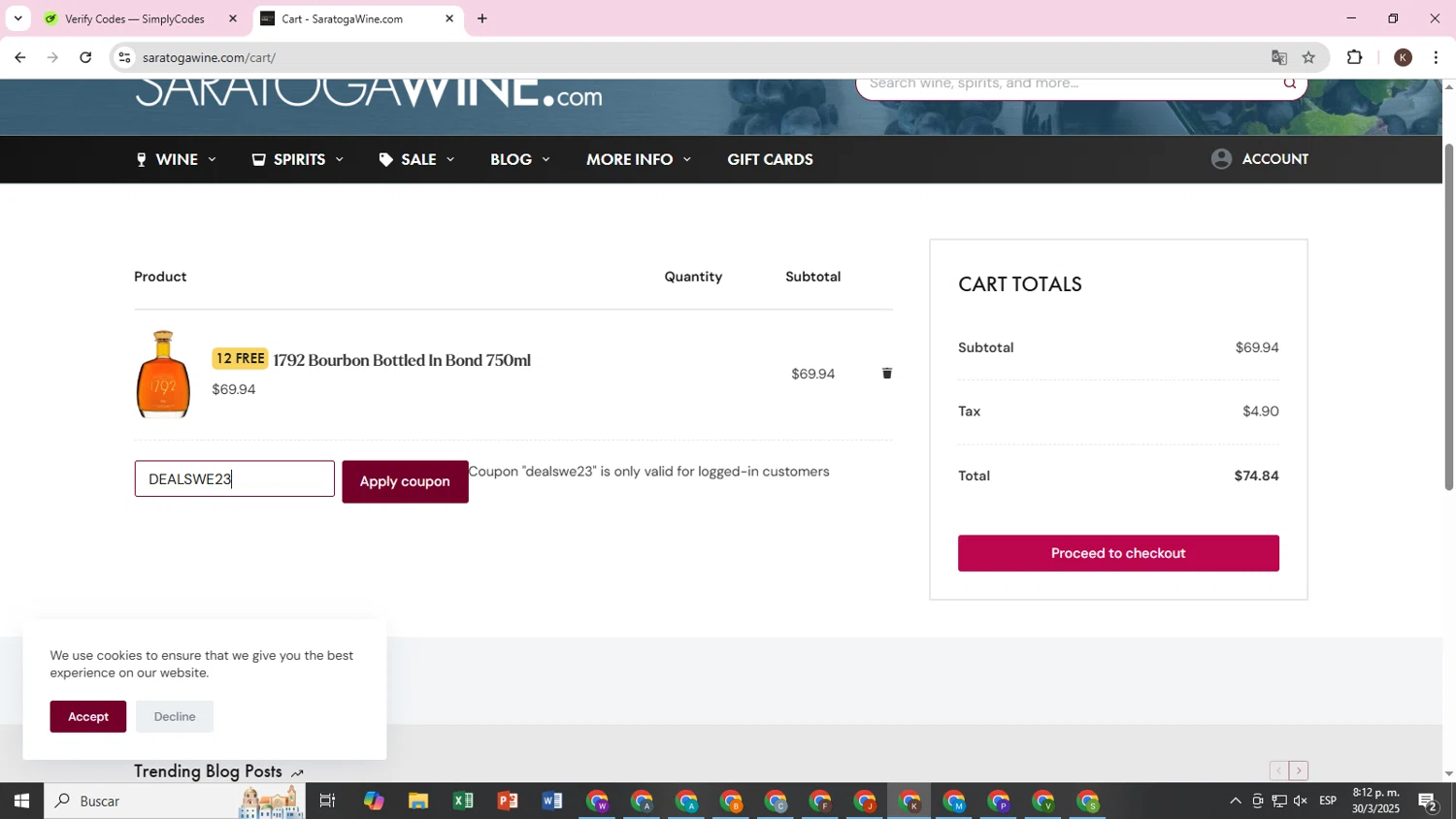Click the coupon logged-in customers error message
Image resolution: width=1456 pixels, height=819 pixels.
tap(649, 472)
